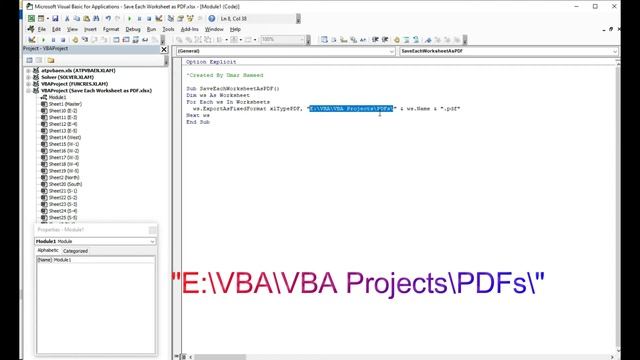Image resolution: width=640 pixels, height=360 pixels.
Task: Click the View Microsoft Excel icon
Action: [x=31, y=18]
